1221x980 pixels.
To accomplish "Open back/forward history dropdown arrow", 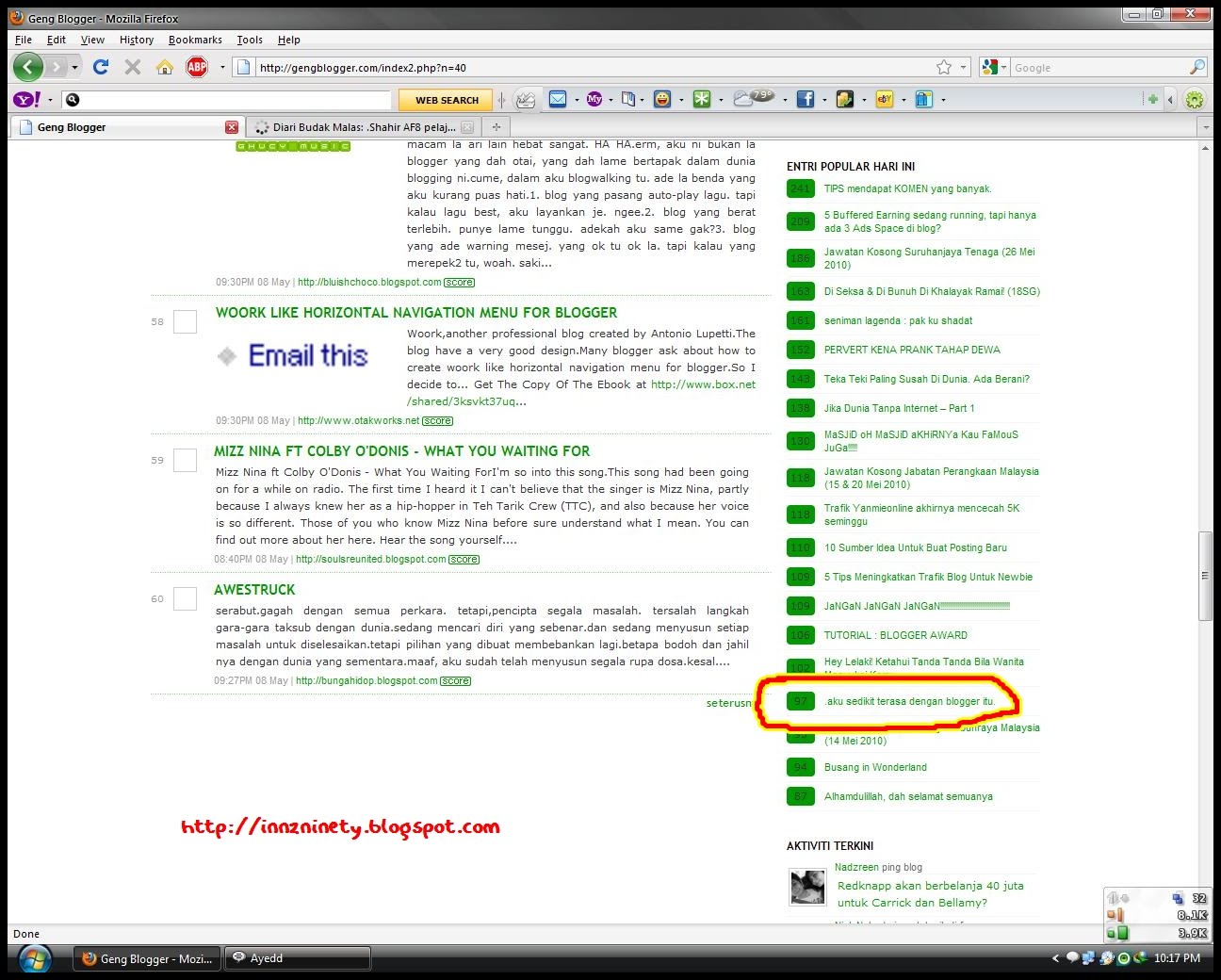I will click(74, 68).
